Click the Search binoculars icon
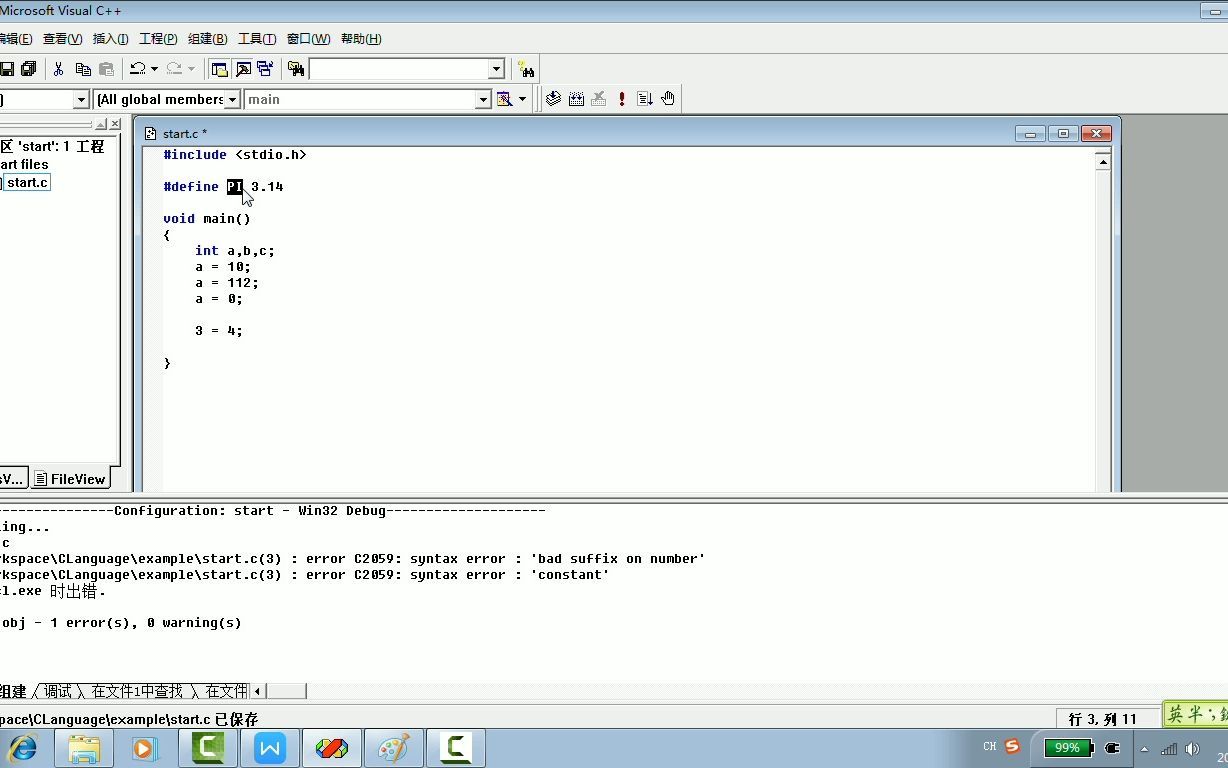 526,69
